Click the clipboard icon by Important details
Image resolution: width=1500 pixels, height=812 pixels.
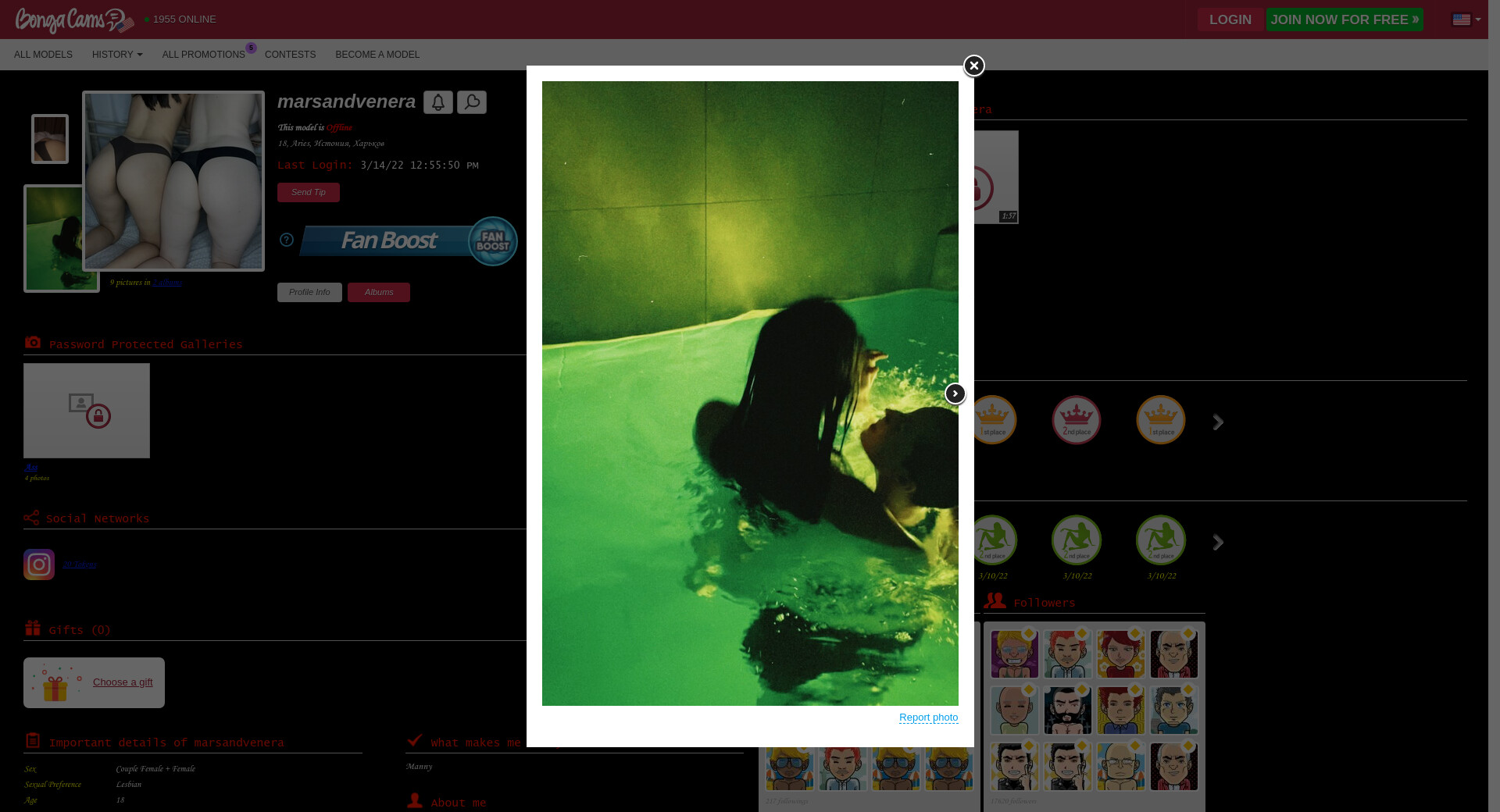pyautogui.click(x=33, y=740)
